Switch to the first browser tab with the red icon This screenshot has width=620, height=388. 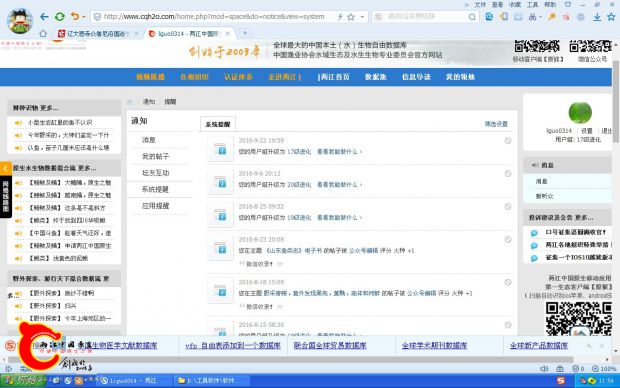(99, 34)
